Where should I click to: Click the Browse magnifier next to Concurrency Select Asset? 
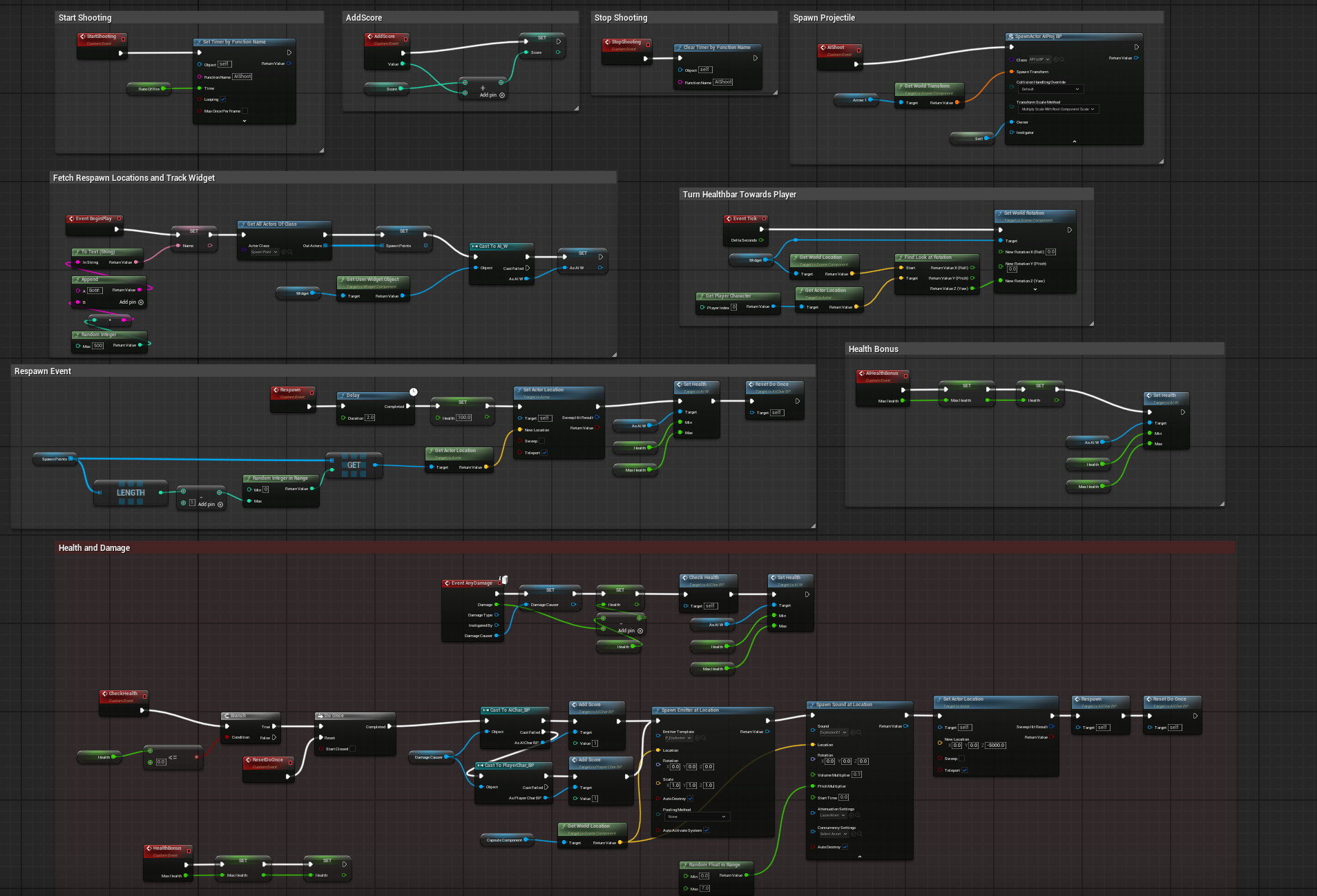(860, 834)
